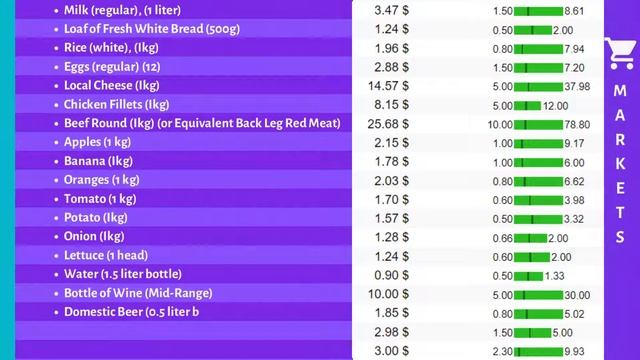Click the shopping cart icon above MARKETS
The height and width of the screenshot is (360, 640).
(620, 53)
